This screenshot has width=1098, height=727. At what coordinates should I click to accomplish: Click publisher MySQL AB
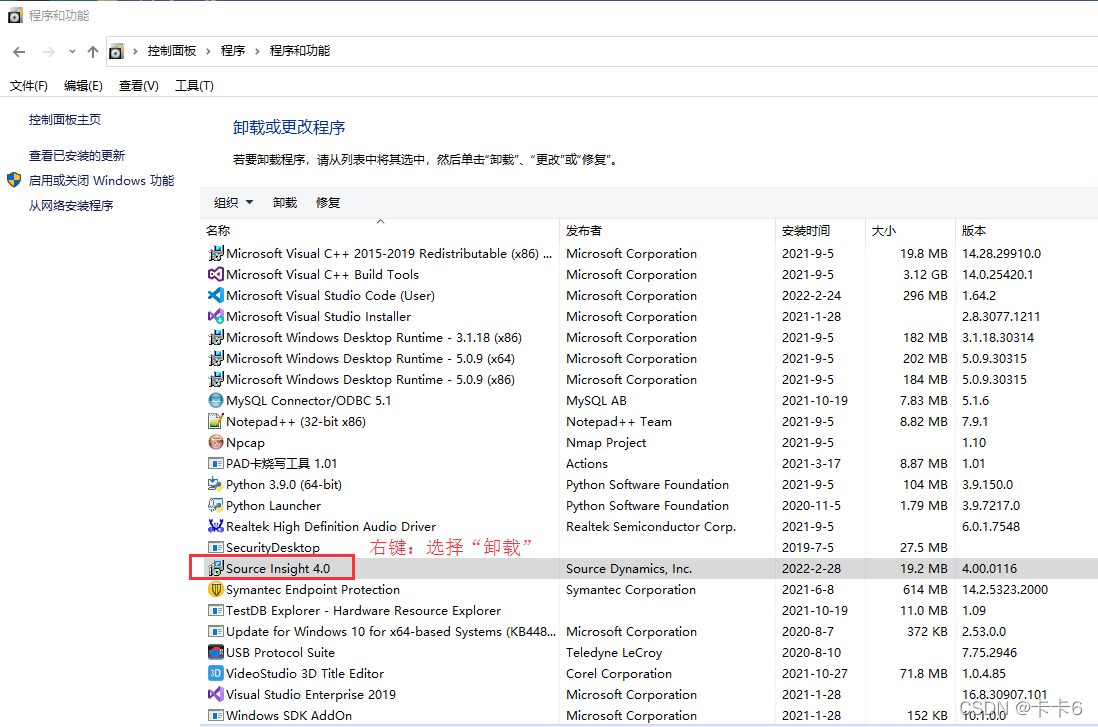[x=596, y=401]
